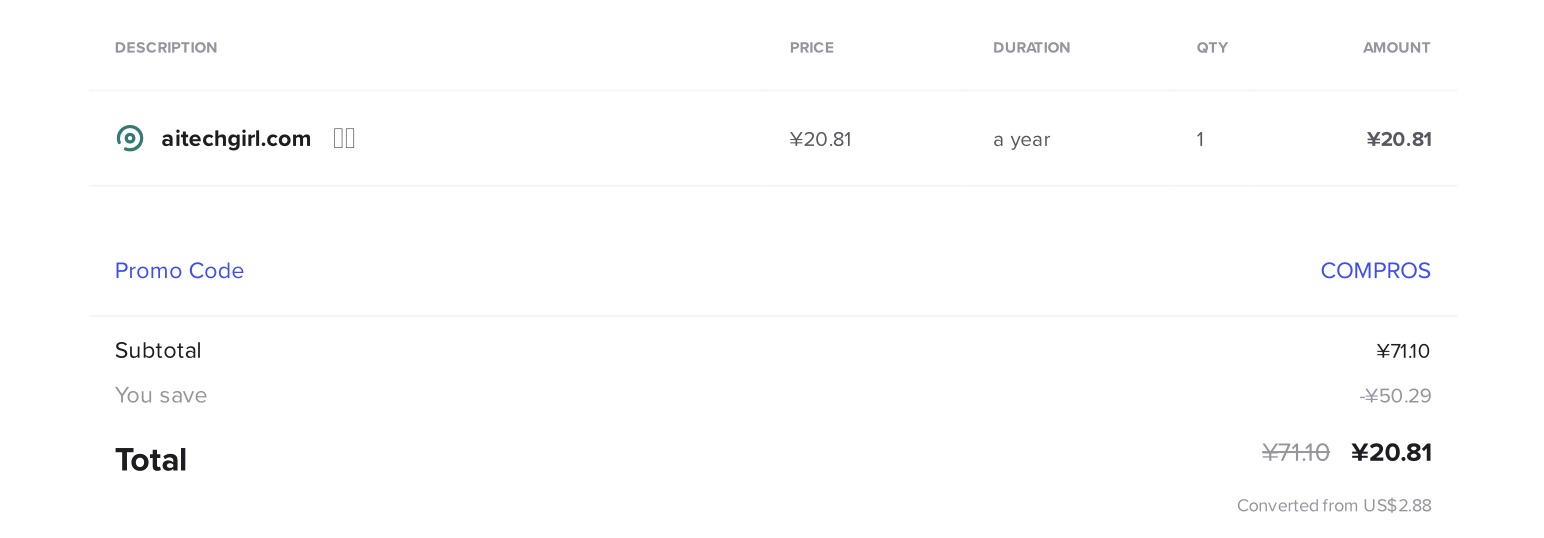1544x538 pixels.
Task: Select the aitechgirl.com domain name
Action: point(236,139)
